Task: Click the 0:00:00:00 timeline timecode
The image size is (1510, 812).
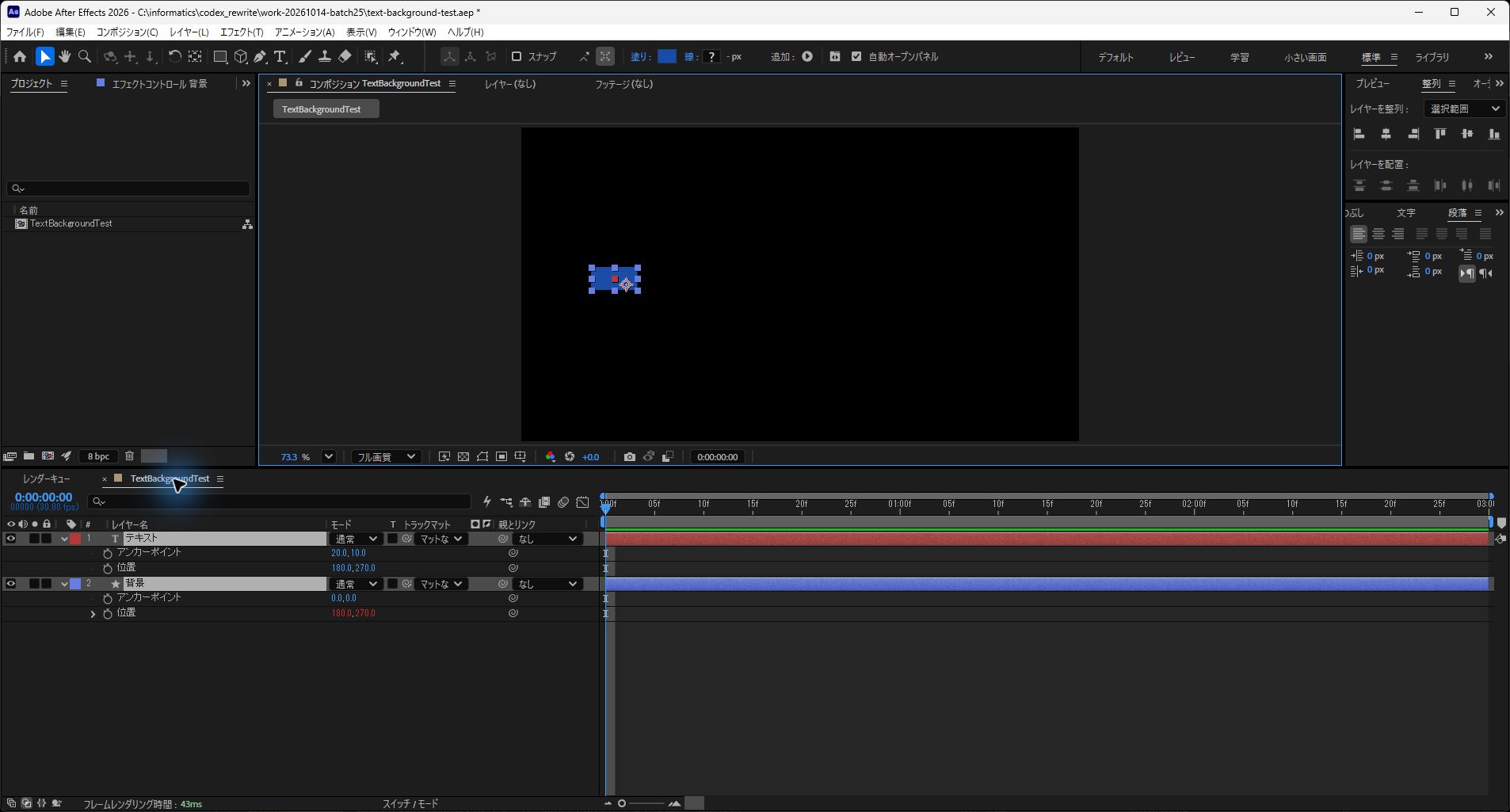Action: [44, 497]
